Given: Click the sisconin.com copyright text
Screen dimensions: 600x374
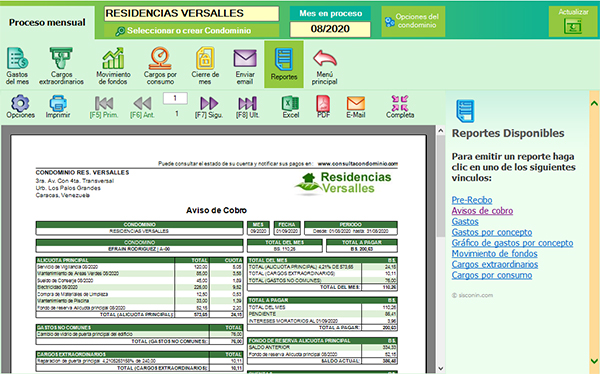Looking at the screenshot, I should [472, 295].
